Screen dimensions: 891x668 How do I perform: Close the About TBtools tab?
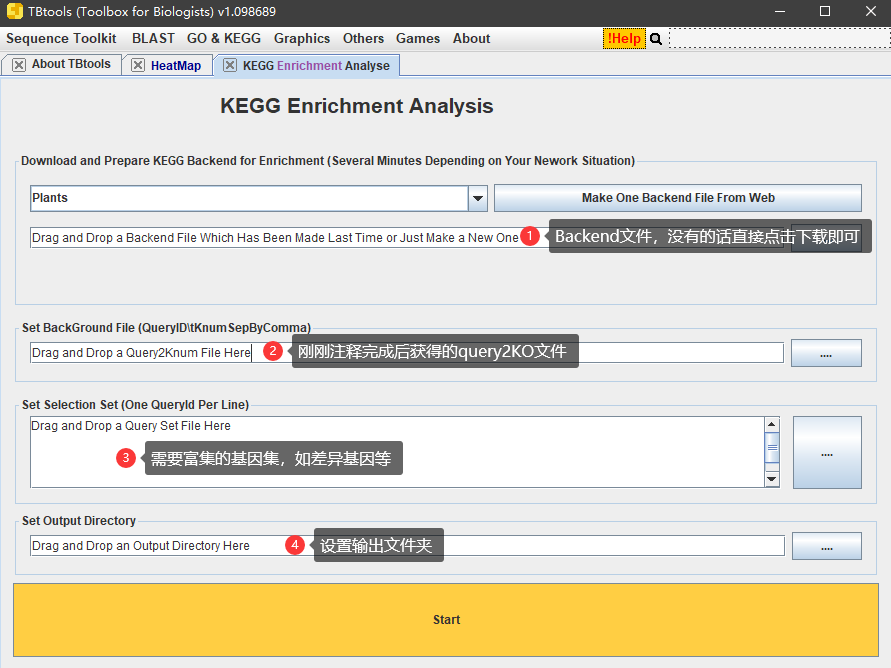coord(19,65)
